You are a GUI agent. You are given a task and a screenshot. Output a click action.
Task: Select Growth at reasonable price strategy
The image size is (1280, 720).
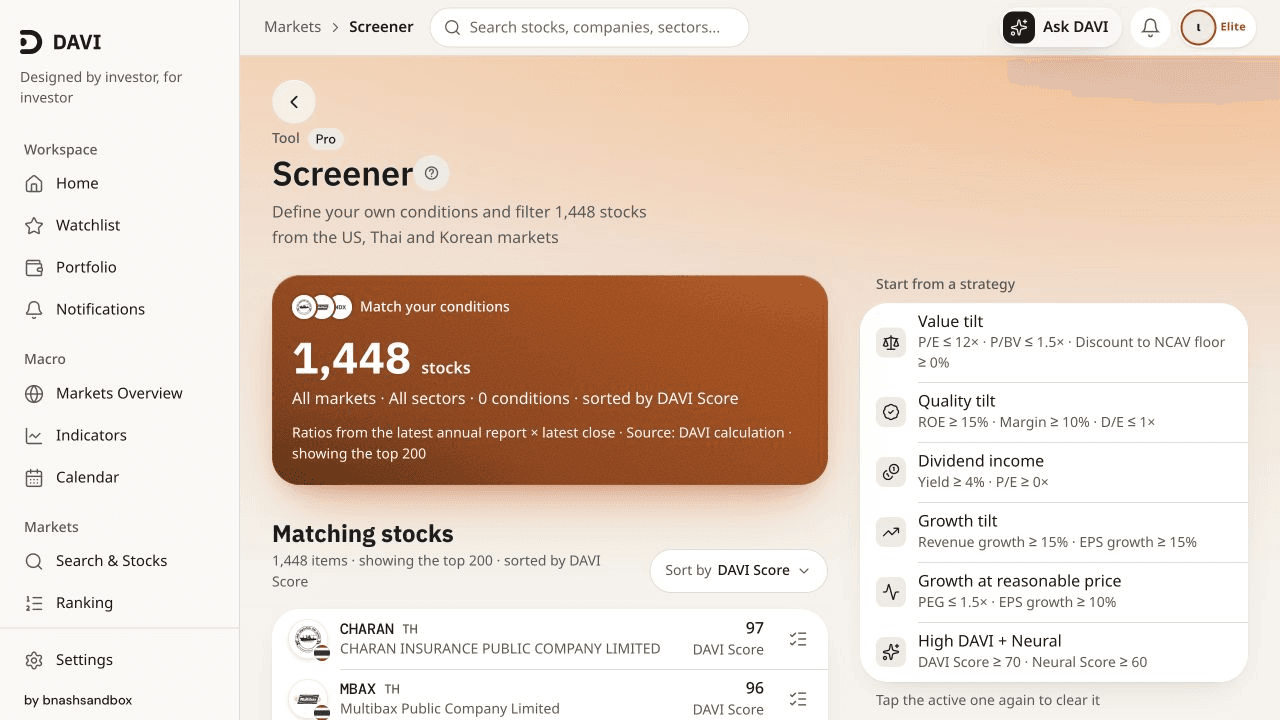pyautogui.click(x=1054, y=592)
